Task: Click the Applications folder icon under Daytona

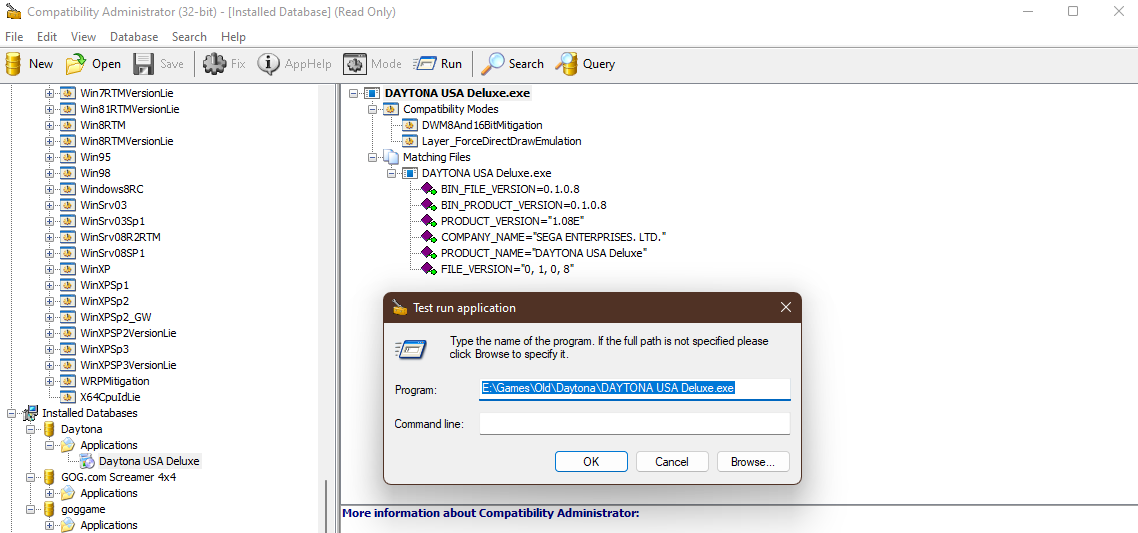Action: pyautogui.click(x=68, y=445)
